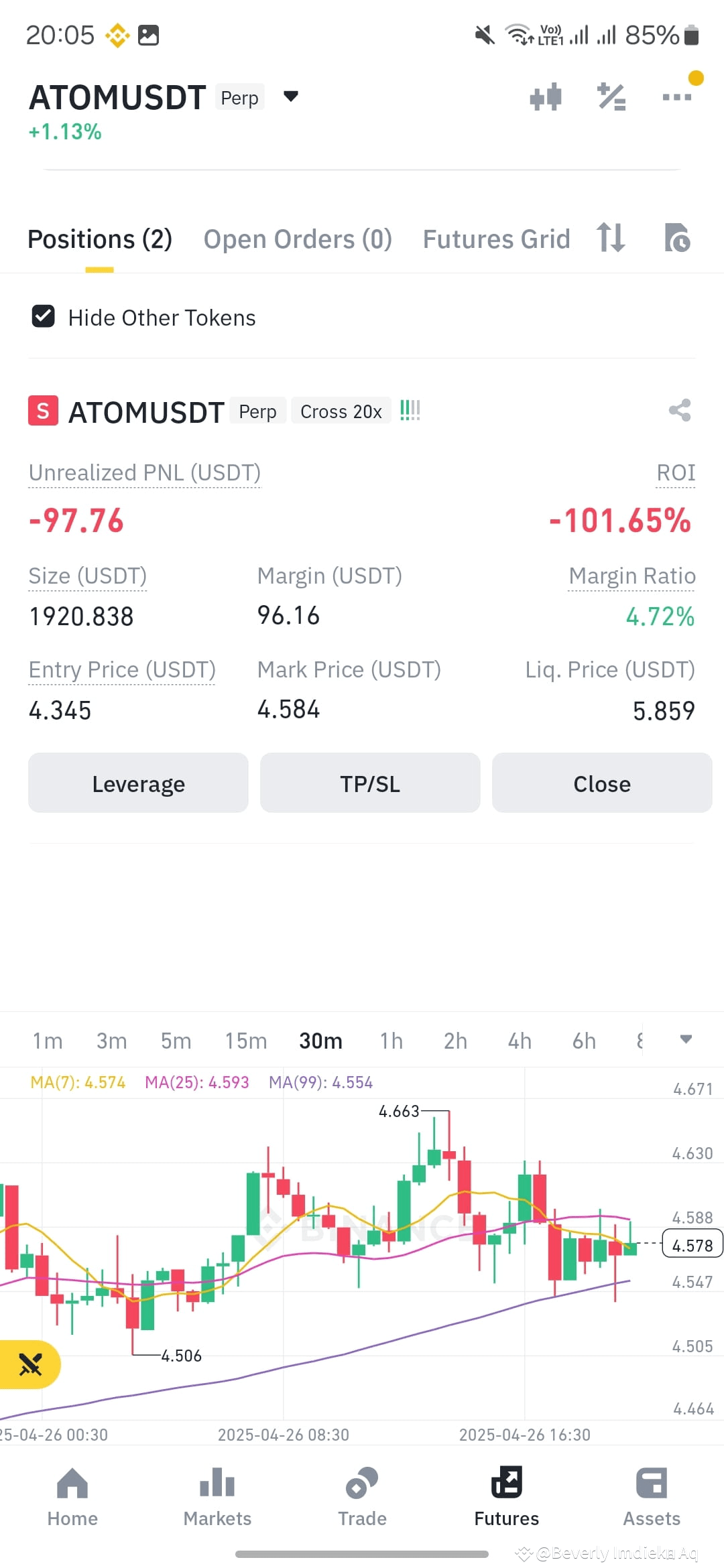Tap the 4.578 current price label on chart
The image size is (724, 1568).
[x=692, y=1245]
